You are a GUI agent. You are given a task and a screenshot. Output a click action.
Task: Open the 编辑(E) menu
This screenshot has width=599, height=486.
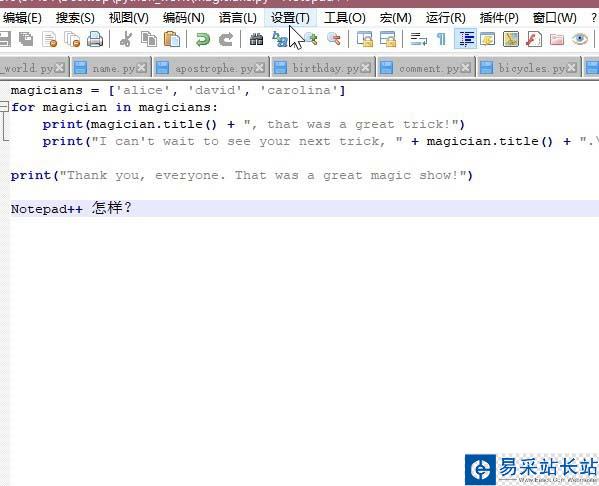point(22,18)
